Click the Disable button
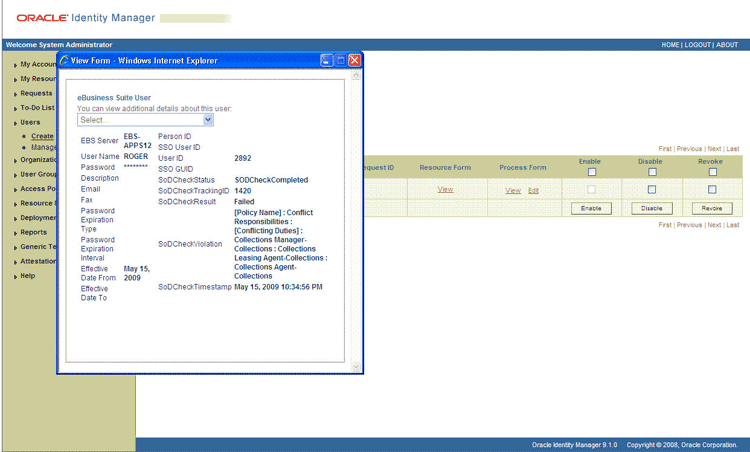Viewport: 750px width, 452px height. 651,208
